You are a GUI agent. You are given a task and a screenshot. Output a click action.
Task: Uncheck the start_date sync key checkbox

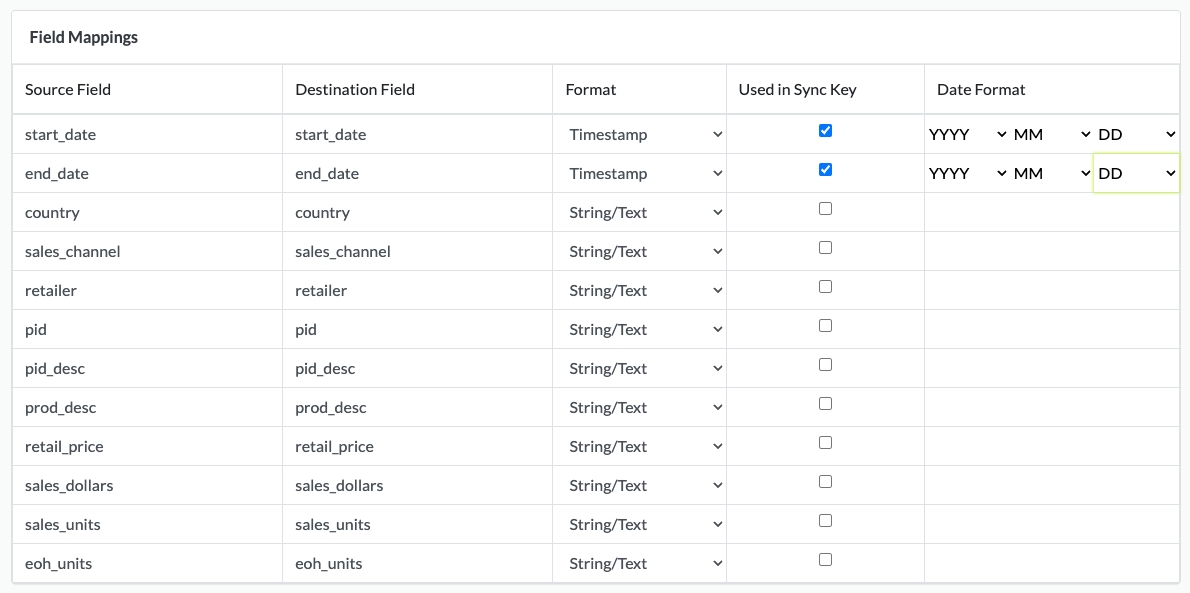pyautogui.click(x=825, y=131)
